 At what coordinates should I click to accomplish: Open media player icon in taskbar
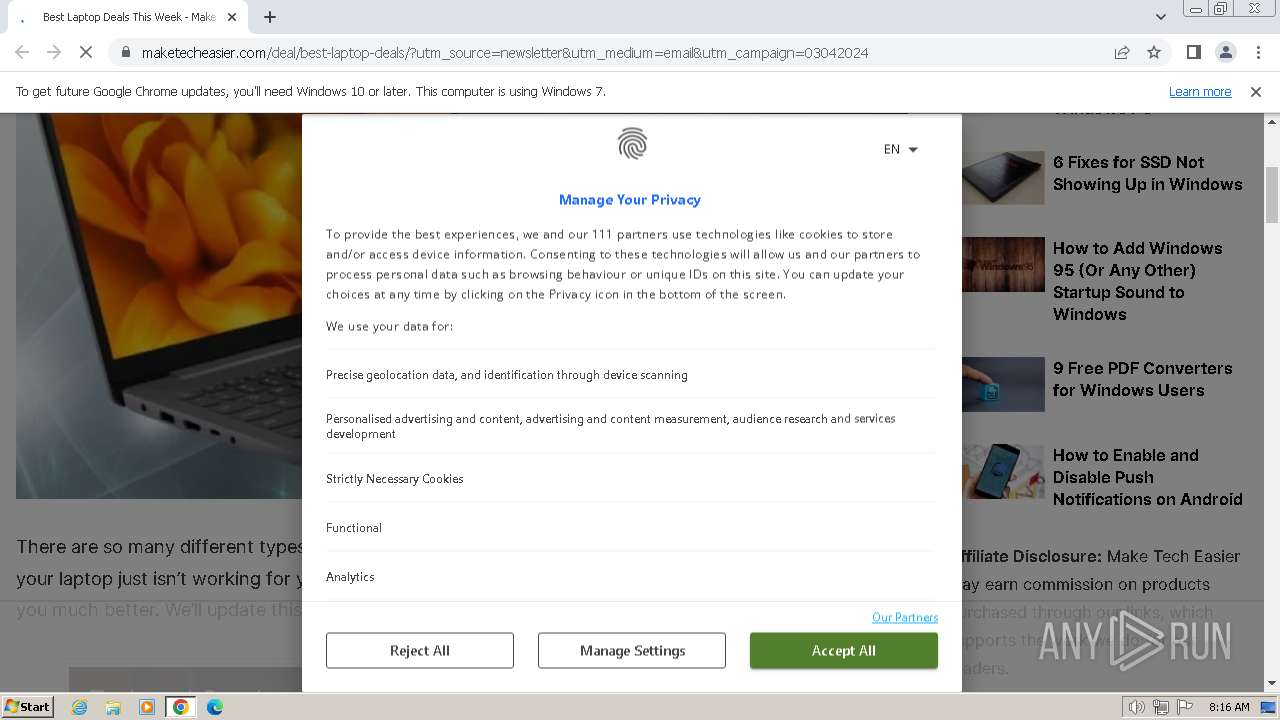click(x=147, y=707)
